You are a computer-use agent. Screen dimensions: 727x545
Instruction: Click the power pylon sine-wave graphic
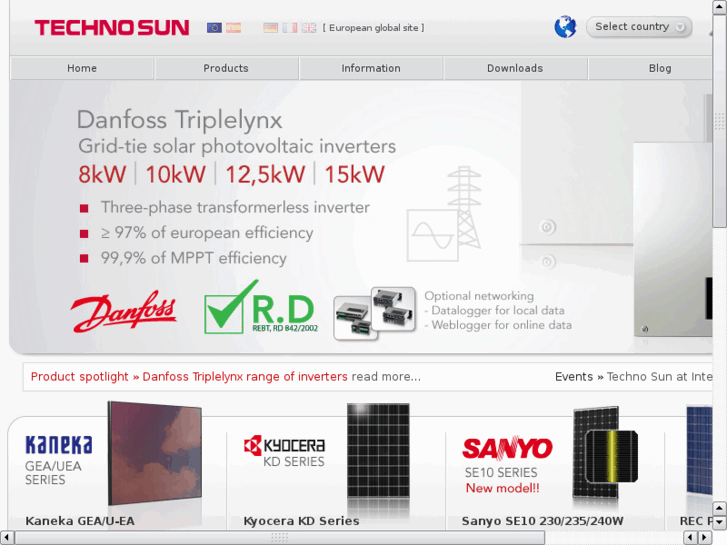(444, 214)
